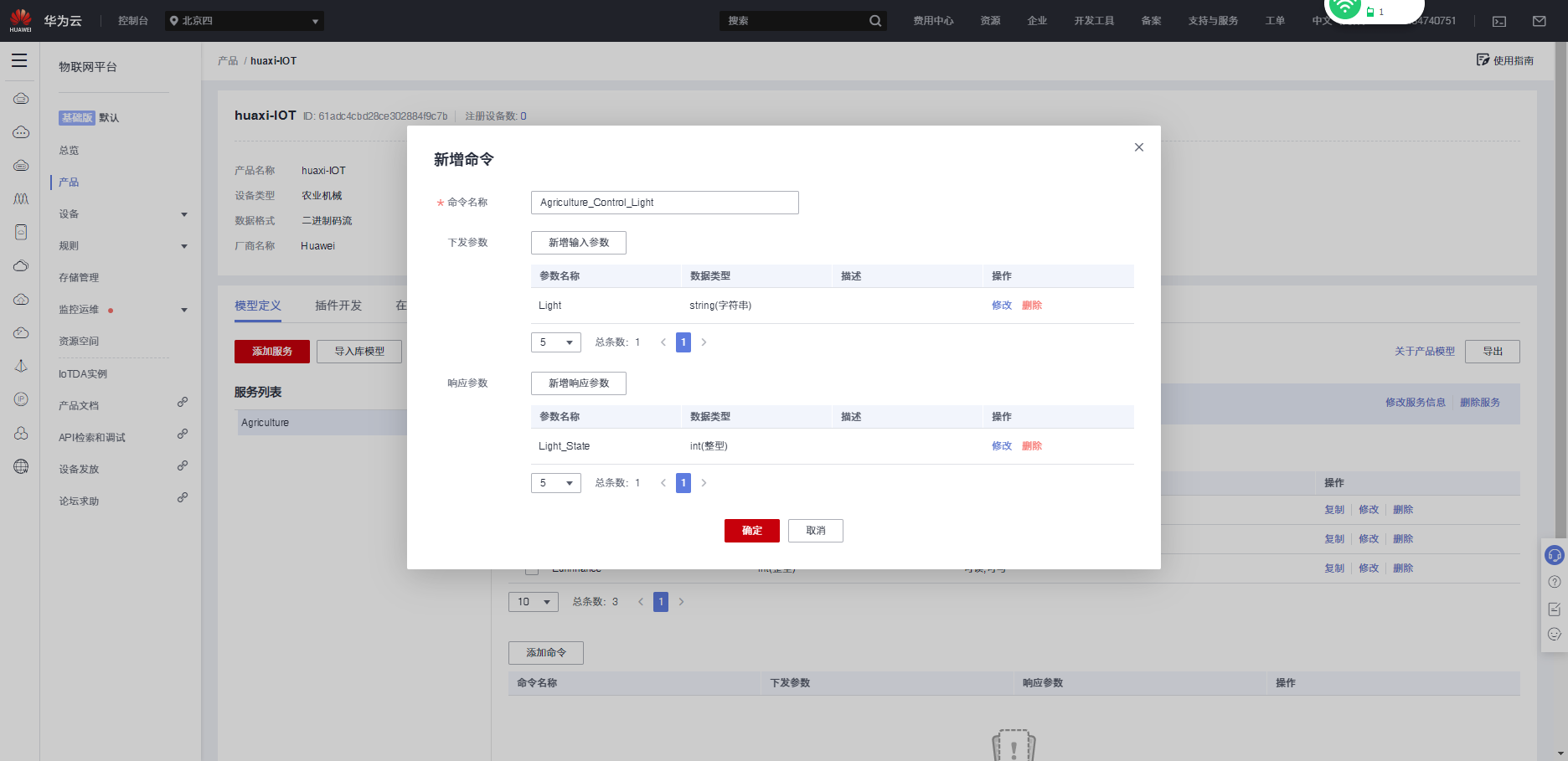Open page size dropdown in 响应参数 table
The height and width of the screenshot is (761, 1568).
tap(556, 483)
